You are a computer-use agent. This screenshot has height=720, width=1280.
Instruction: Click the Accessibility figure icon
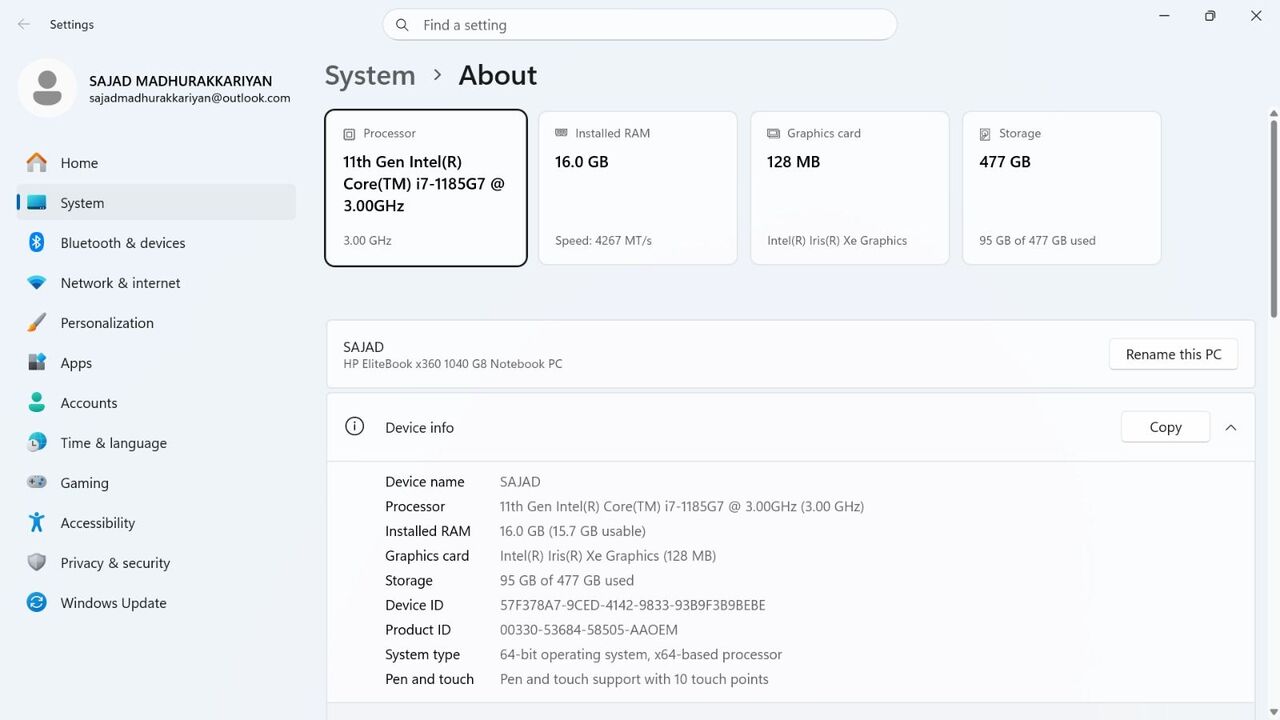(37, 522)
